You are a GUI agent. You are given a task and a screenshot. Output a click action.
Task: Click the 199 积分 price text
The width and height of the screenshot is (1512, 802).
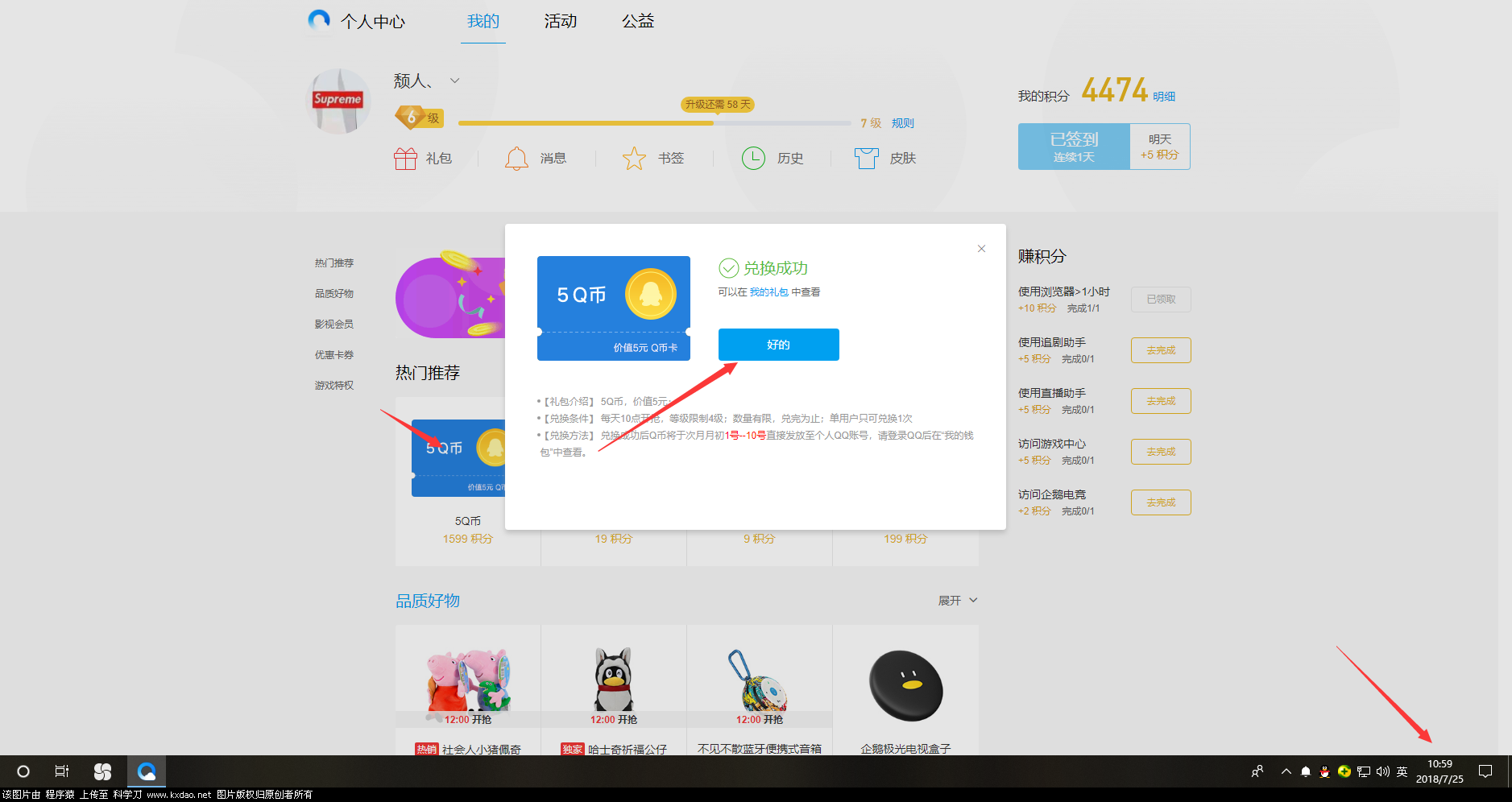[905, 539]
